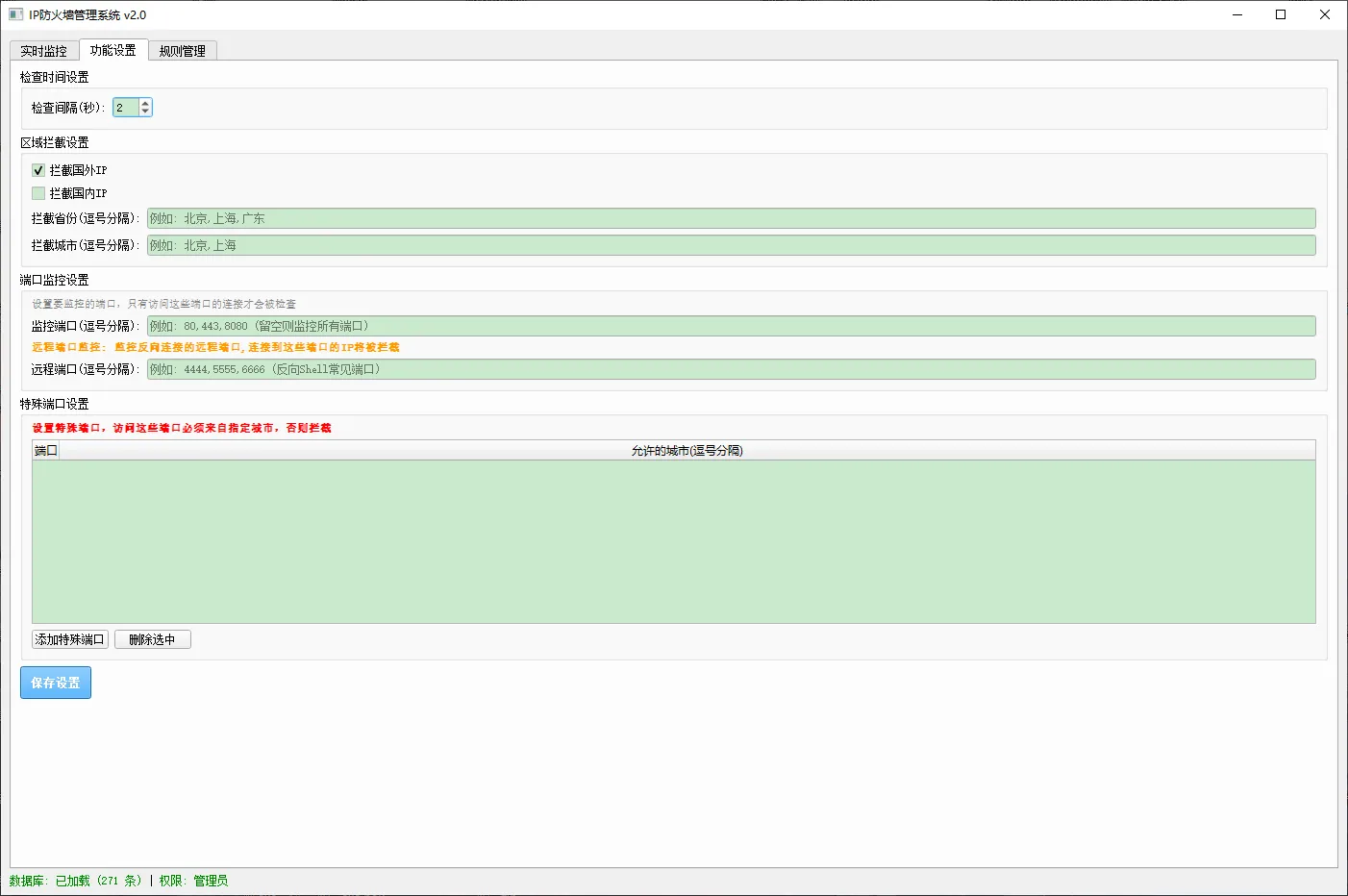Uncheck the 拦截国外IP checkbox
The width and height of the screenshot is (1348, 896).
[38, 170]
